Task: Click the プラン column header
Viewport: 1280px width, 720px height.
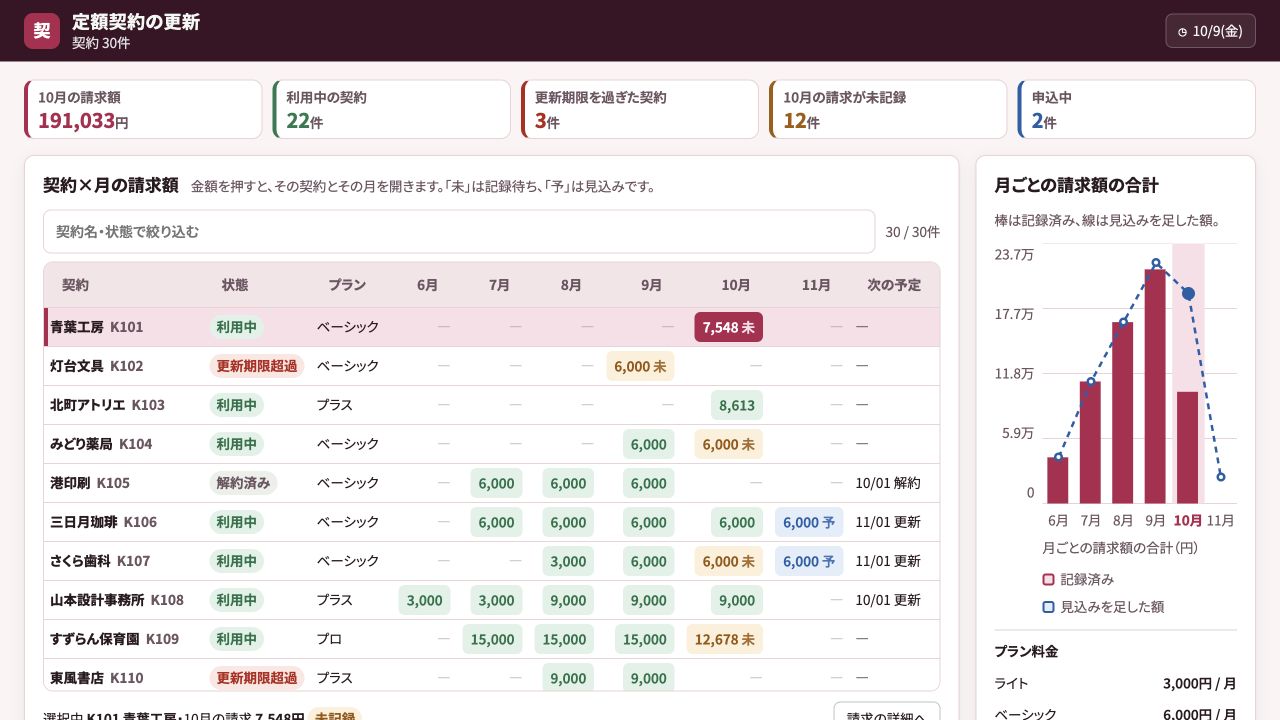Action: point(347,285)
